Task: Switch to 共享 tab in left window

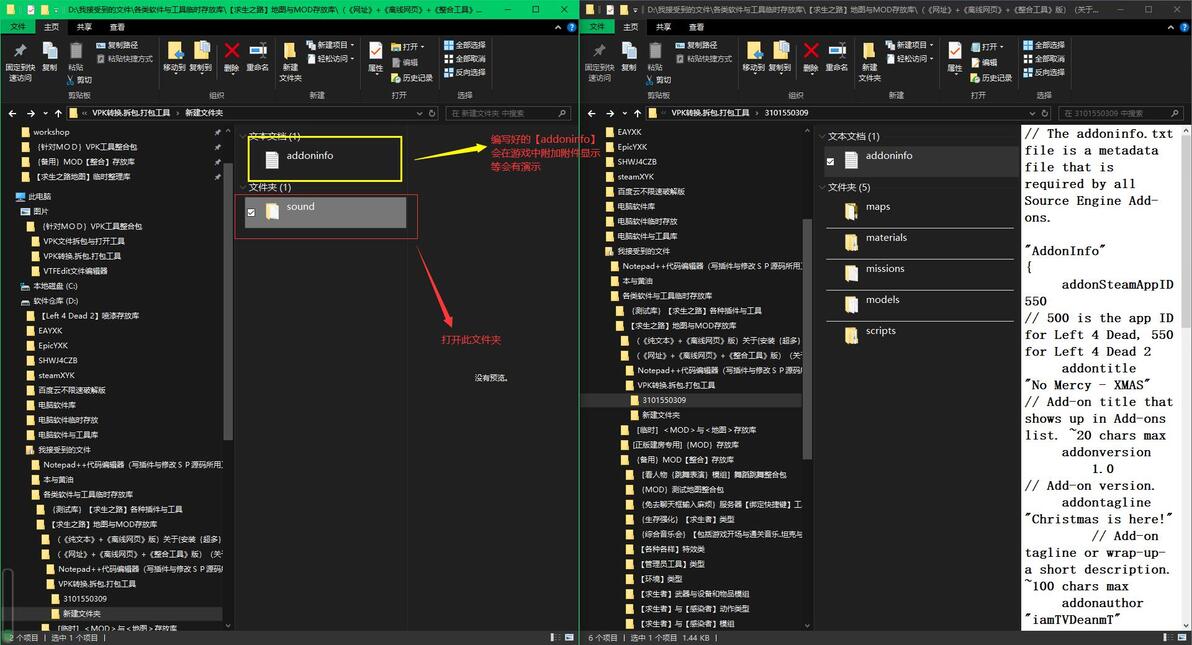Action: pyautogui.click(x=84, y=27)
